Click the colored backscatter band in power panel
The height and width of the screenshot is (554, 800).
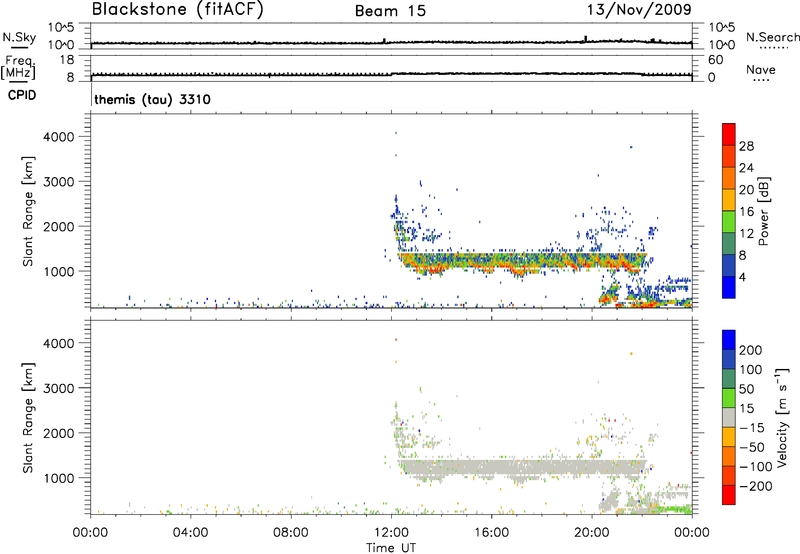point(522,263)
